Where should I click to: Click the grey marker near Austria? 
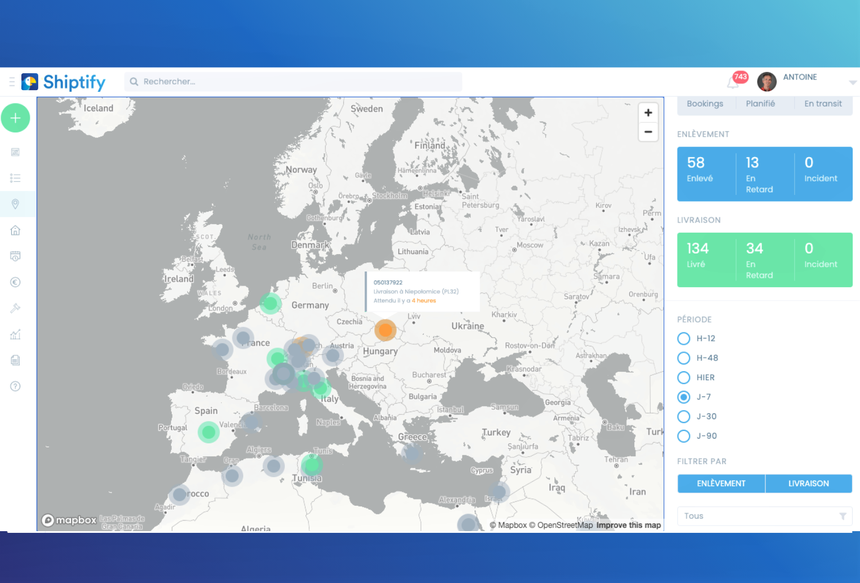tap(332, 355)
